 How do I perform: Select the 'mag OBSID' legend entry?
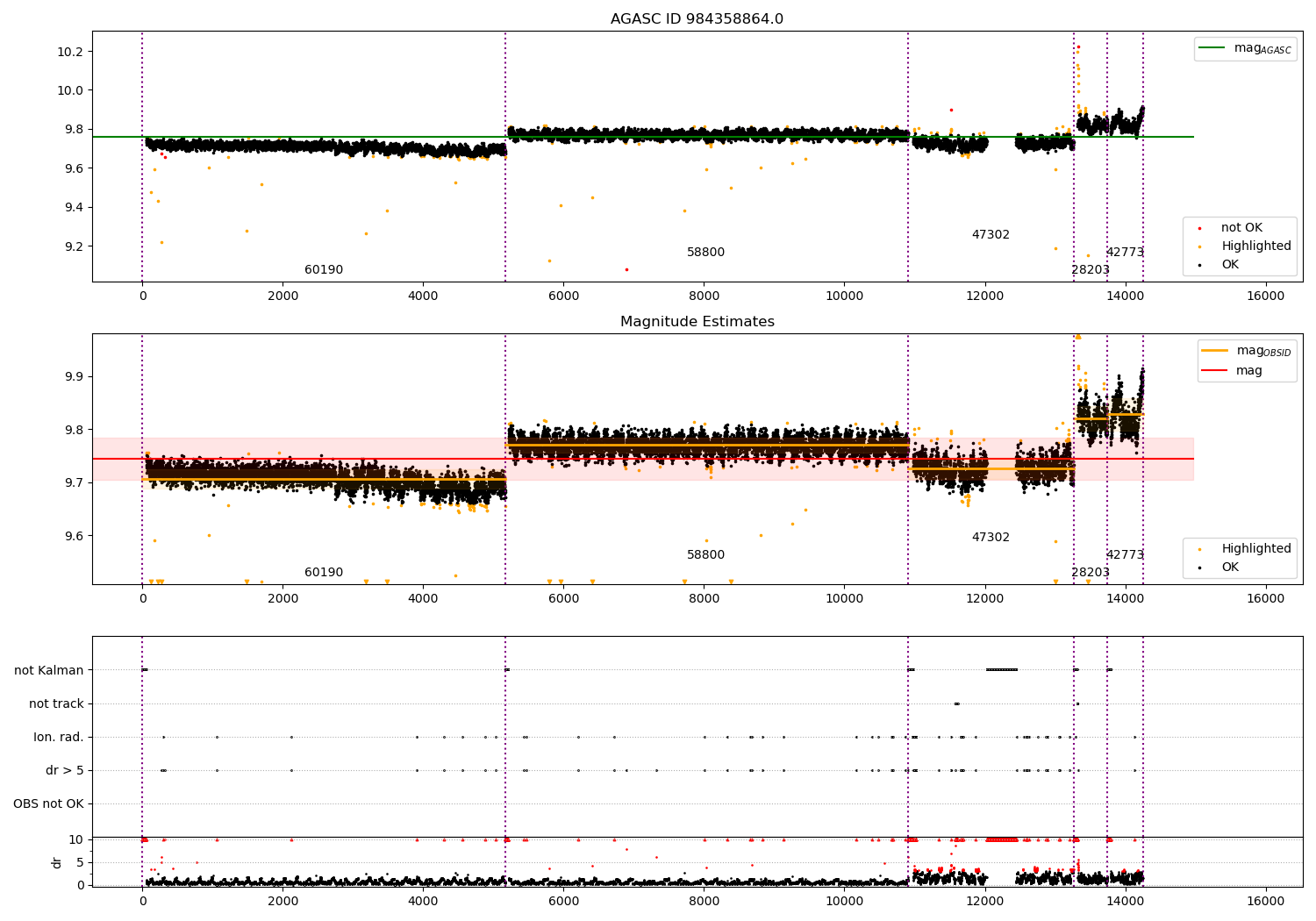click(1247, 351)
